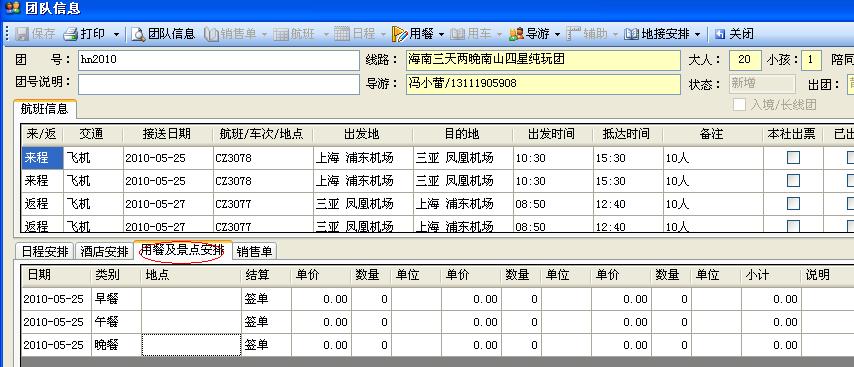Click the 航班 toolbar icon

[x=281, y=34]
